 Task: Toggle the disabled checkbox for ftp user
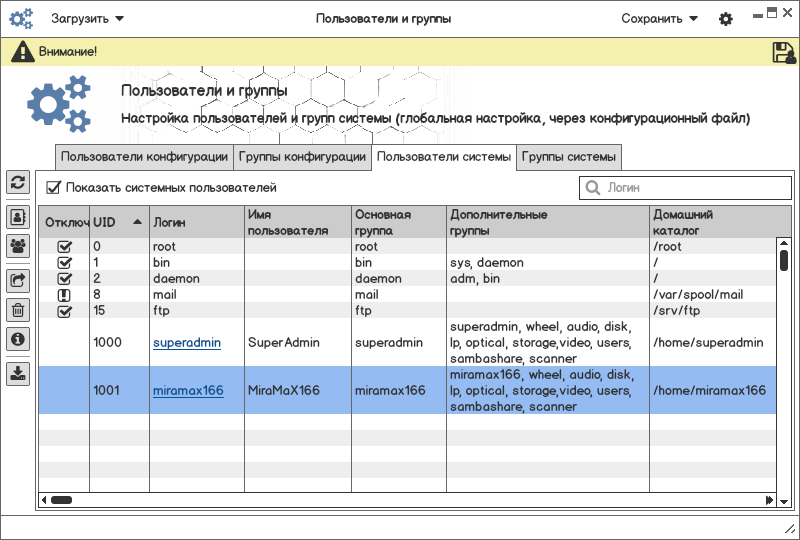point(64,311)
